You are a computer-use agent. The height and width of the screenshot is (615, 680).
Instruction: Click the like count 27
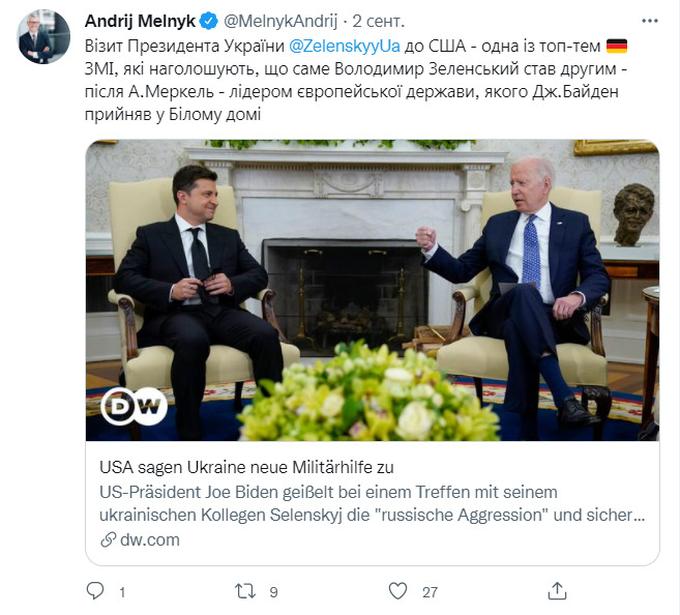click(430, 592)
